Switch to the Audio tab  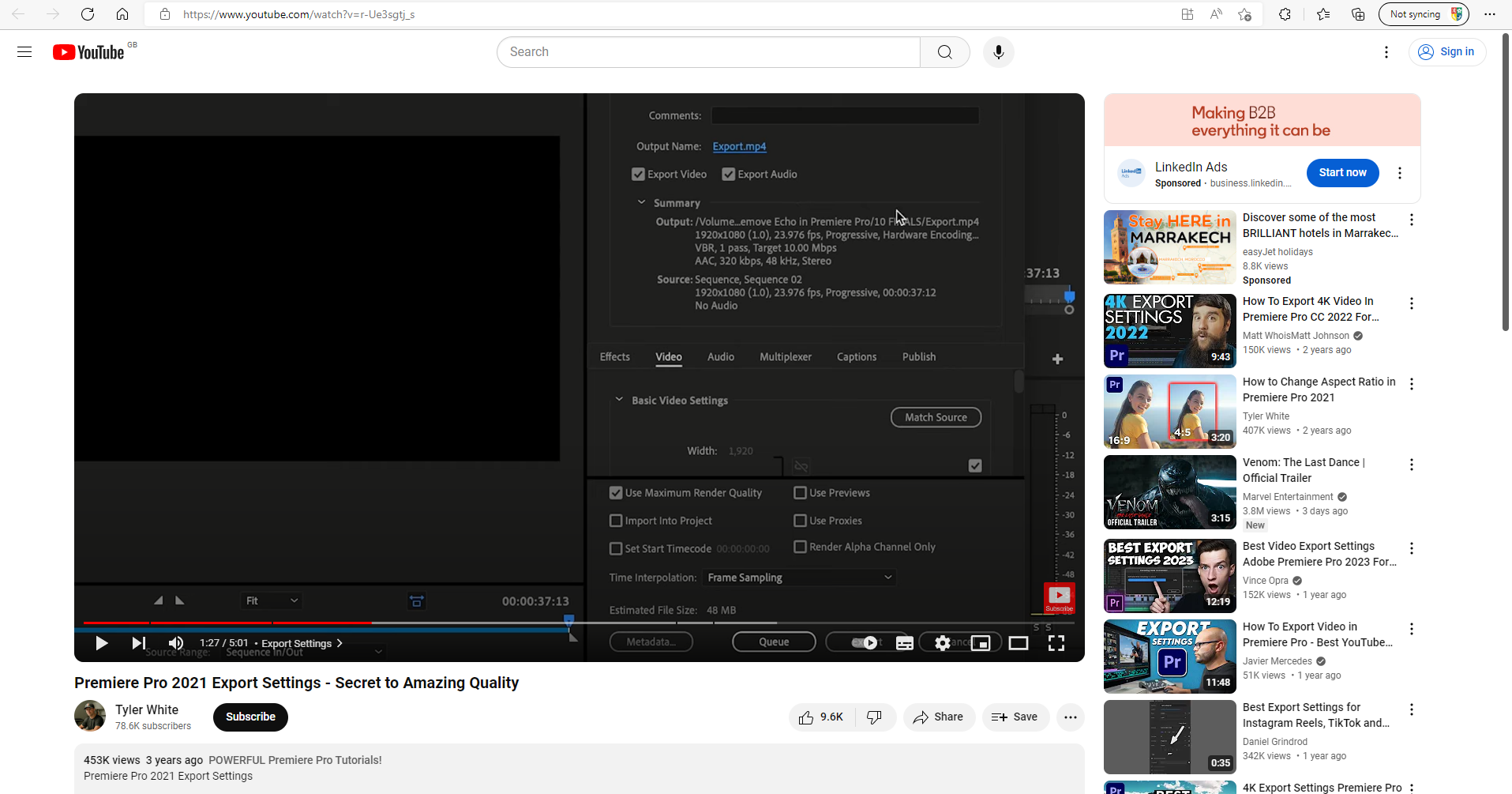point(721,357)
